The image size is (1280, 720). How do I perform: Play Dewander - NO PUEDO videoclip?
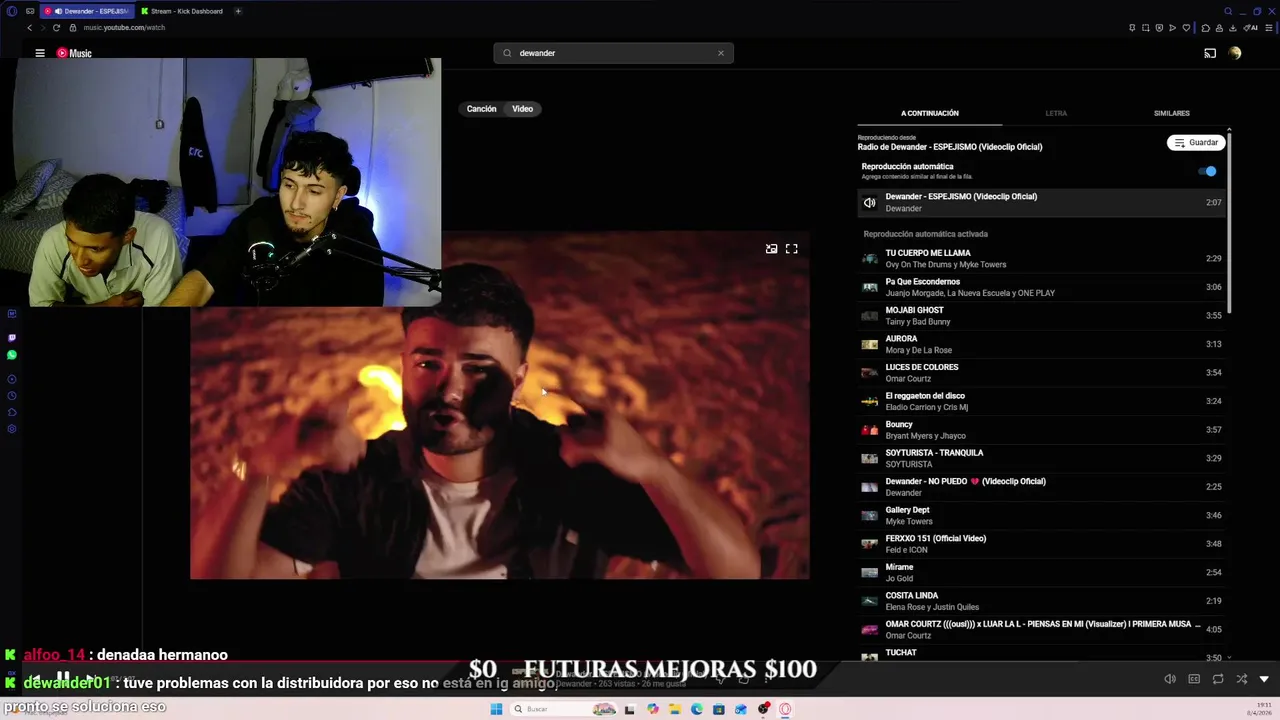[1041, 487]
